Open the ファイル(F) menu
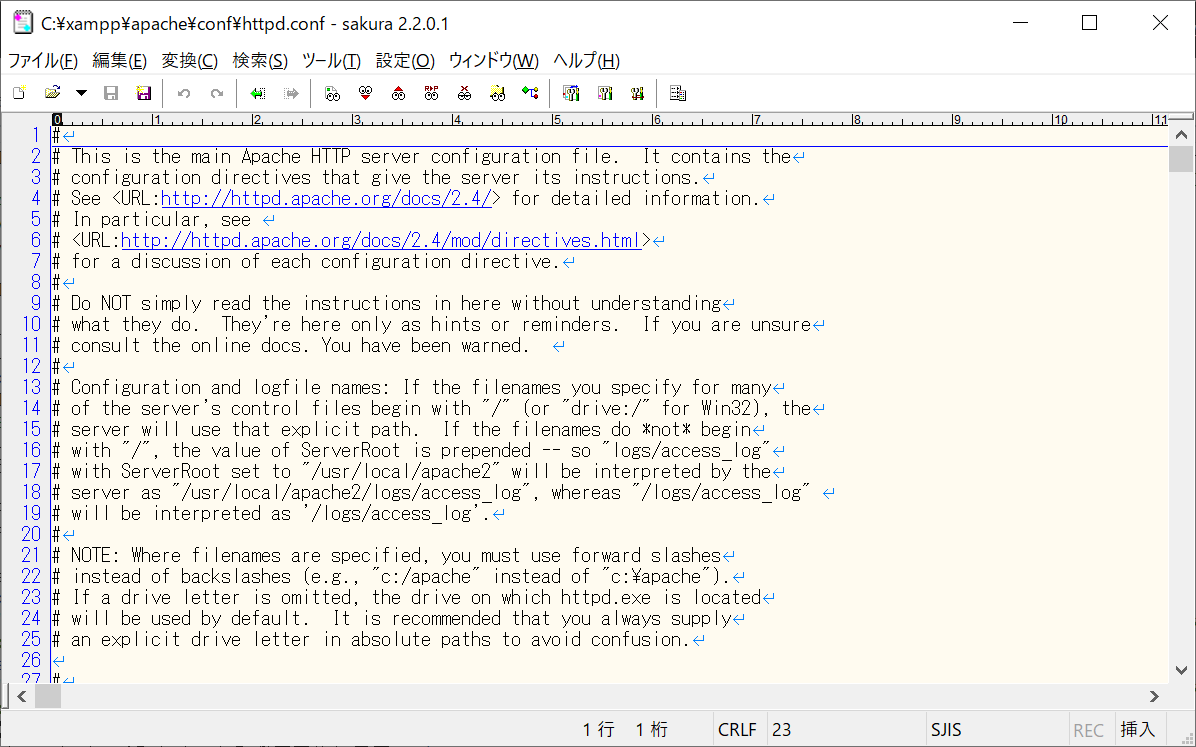This screenshot has height=747, width=1196. click(43, 60)
